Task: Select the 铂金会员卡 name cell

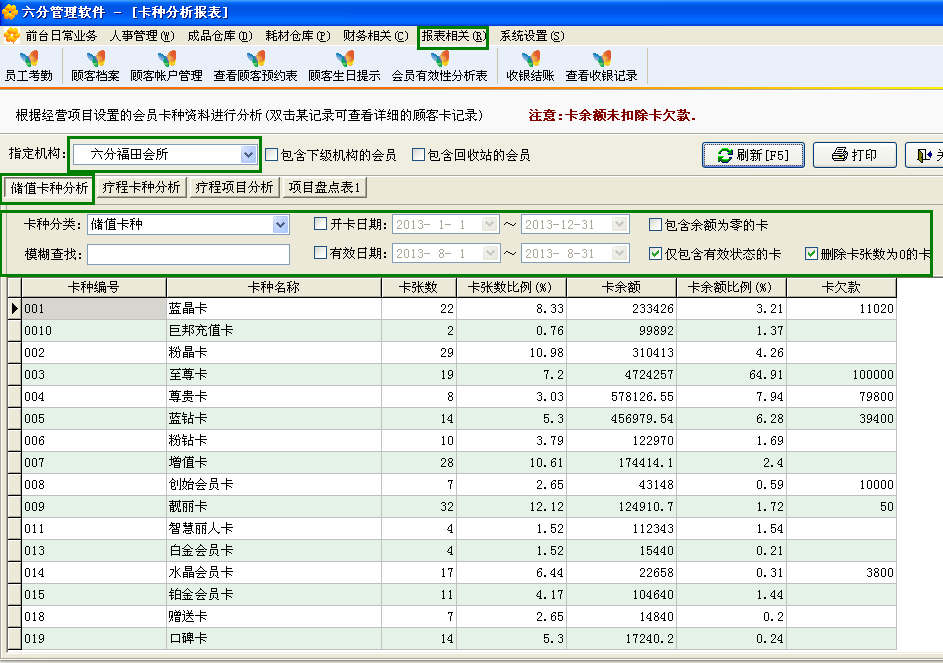Action: pyautogui.click(x=274, y=595)
